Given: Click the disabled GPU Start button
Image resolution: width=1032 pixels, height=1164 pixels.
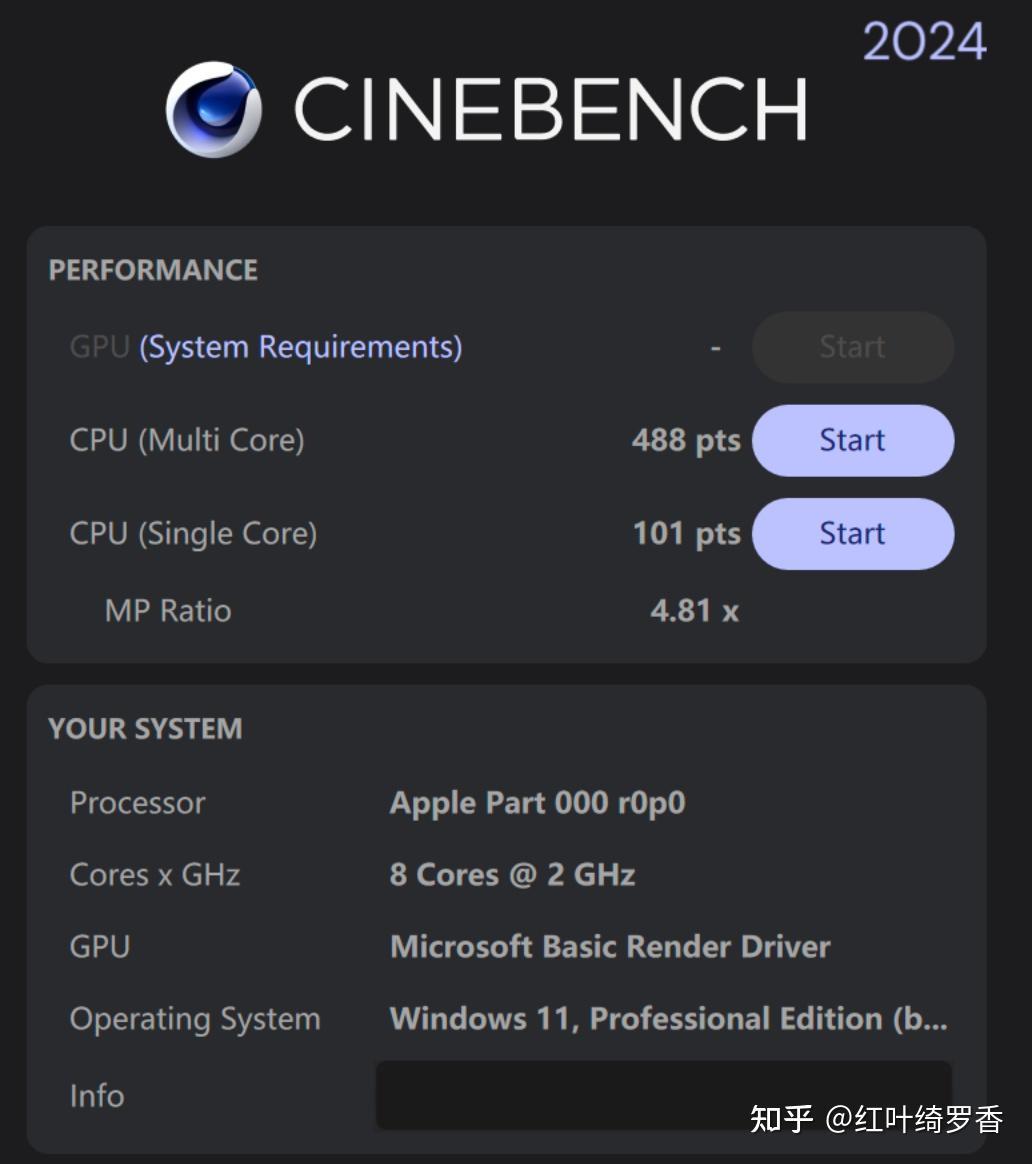Looking at the screenshot, I should pos(852,347).
